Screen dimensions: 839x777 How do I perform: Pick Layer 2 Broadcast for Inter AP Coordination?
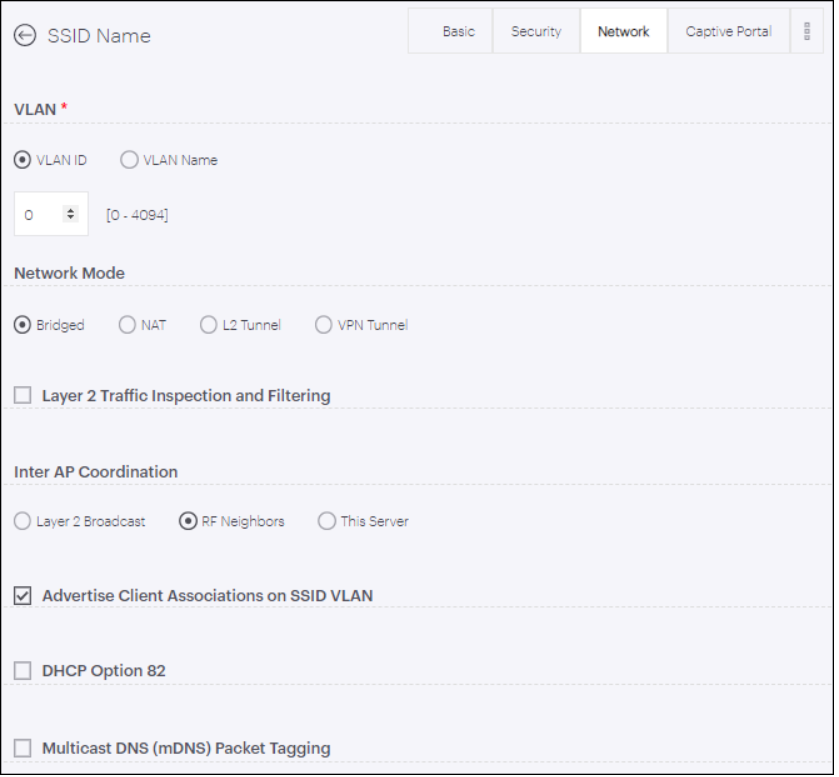pos(22,520)
